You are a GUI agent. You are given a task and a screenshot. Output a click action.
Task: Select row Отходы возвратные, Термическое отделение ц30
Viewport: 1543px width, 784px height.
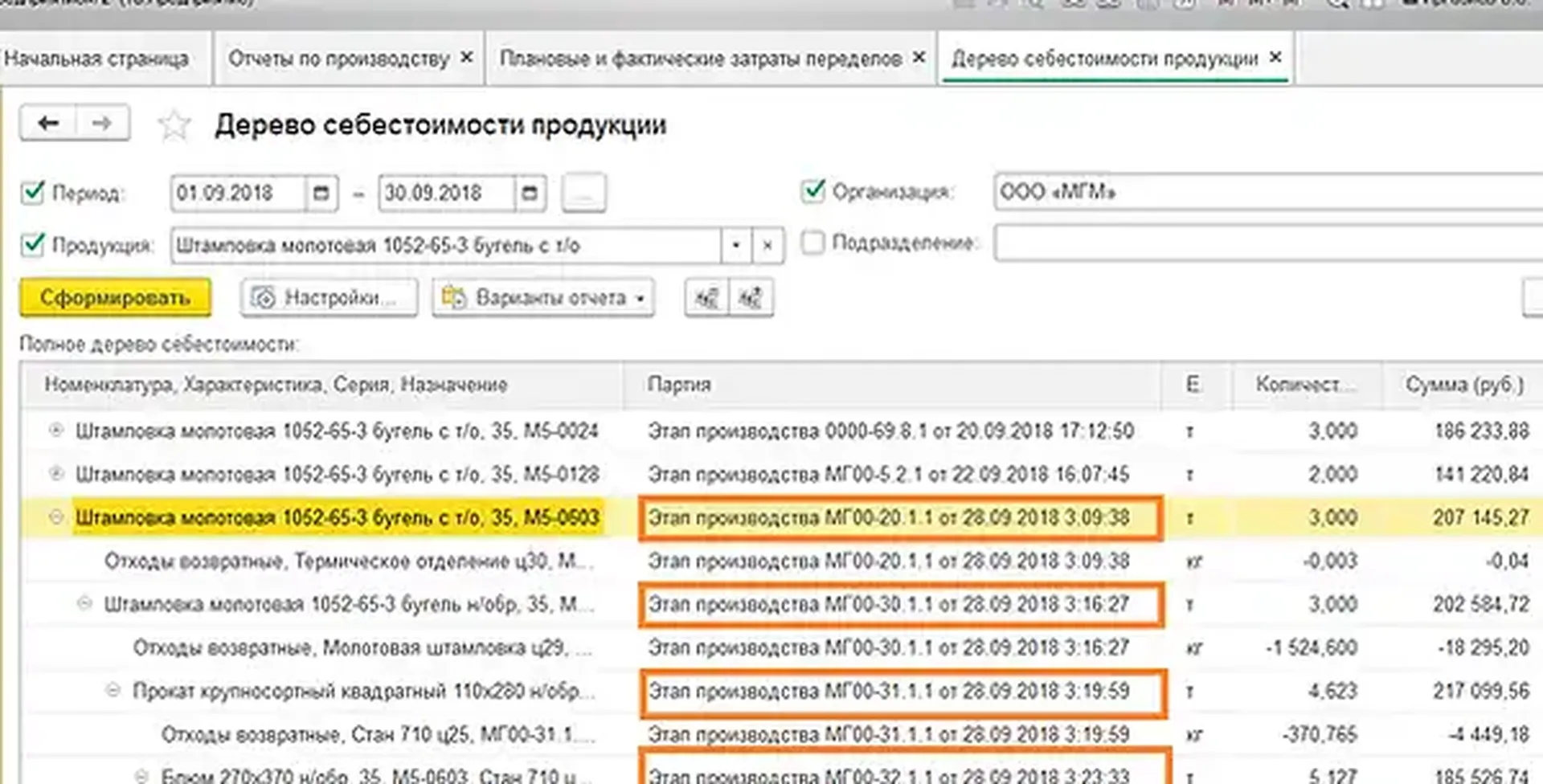(x=349, y=561)
